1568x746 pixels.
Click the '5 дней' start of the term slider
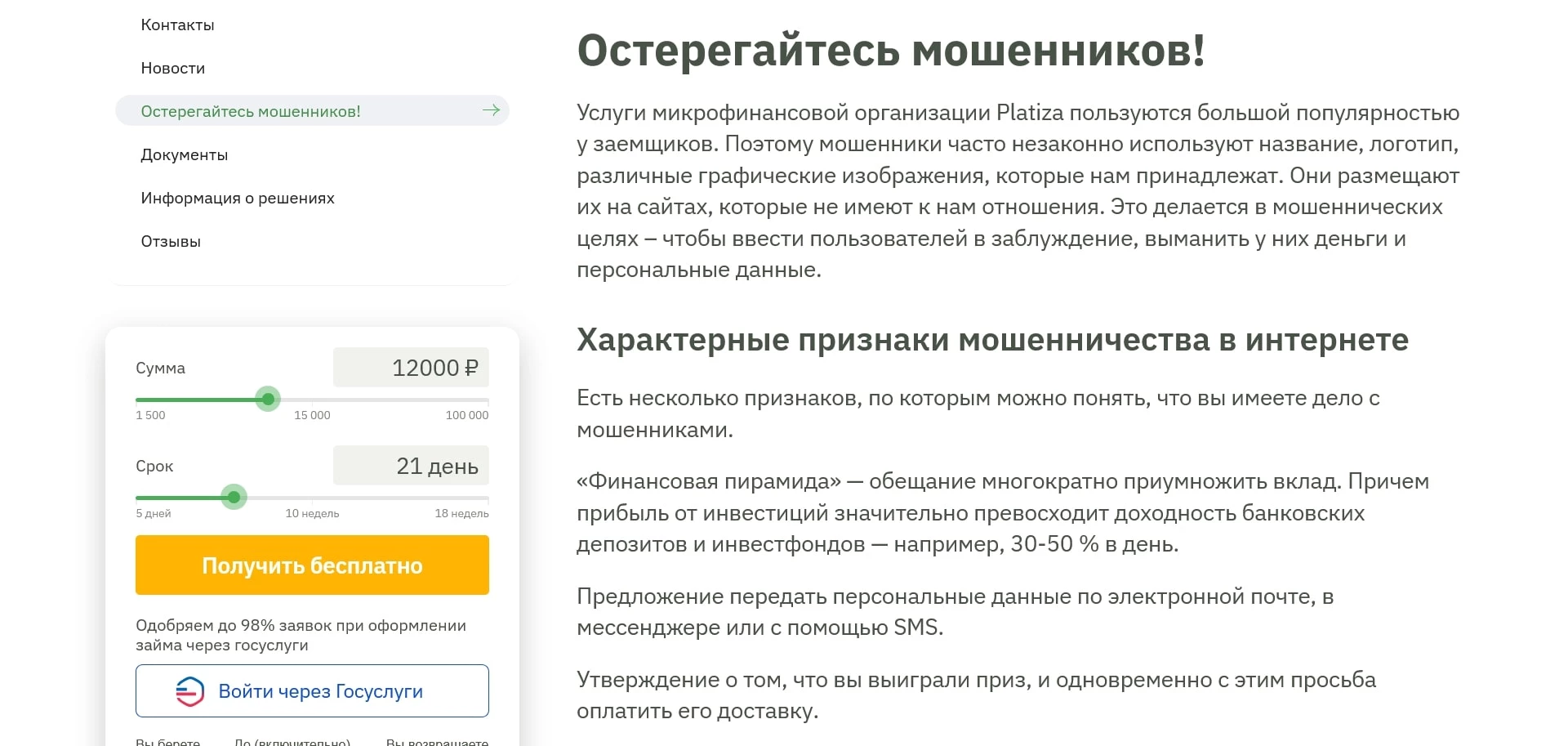tap(152, 513)
